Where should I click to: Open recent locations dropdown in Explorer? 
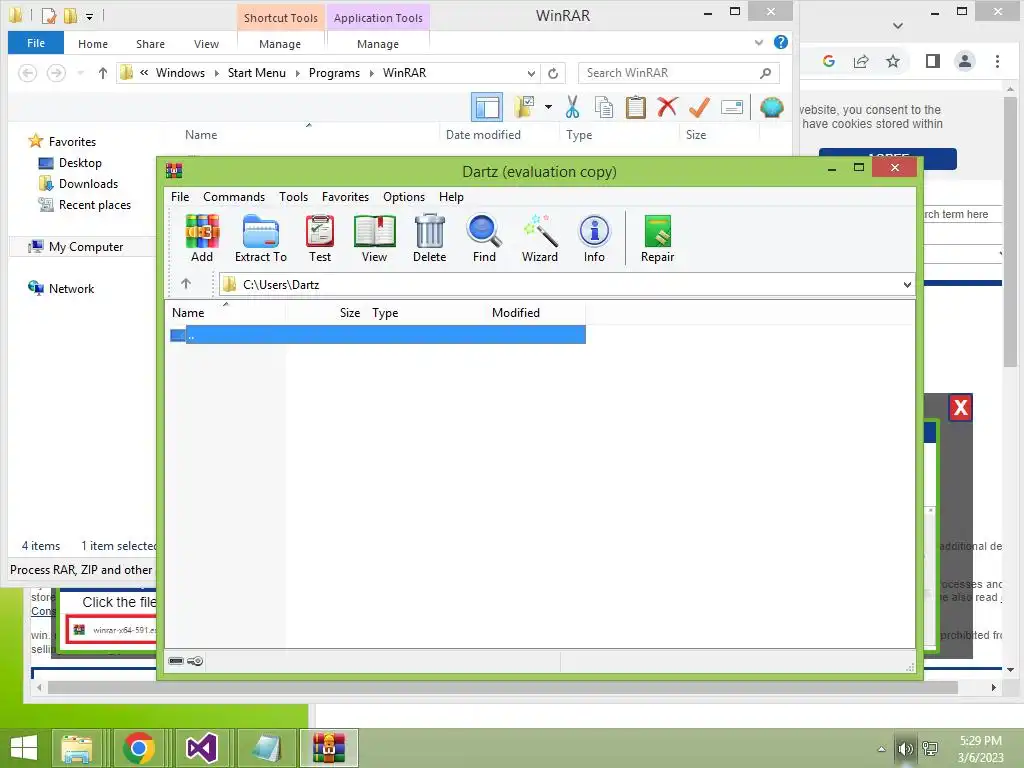(x=80, y=73)
